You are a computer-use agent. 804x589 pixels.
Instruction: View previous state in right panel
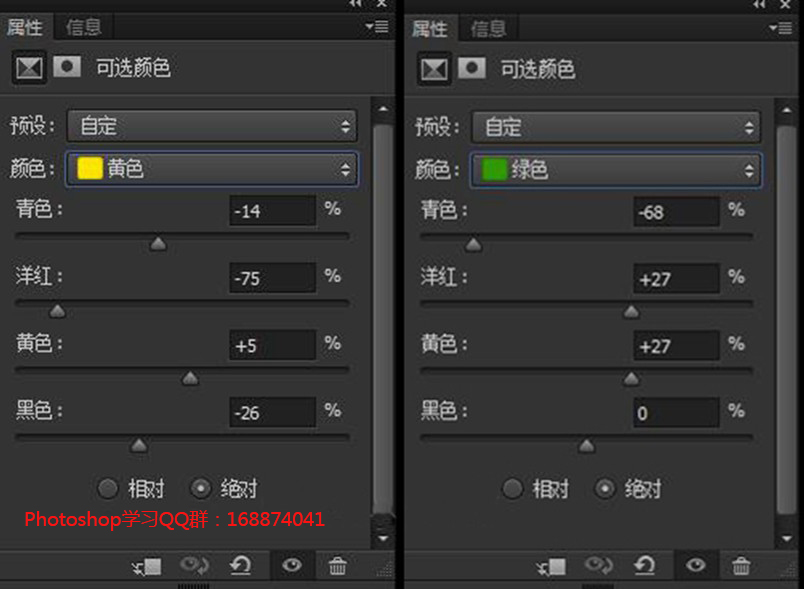[x=598, y=566]
